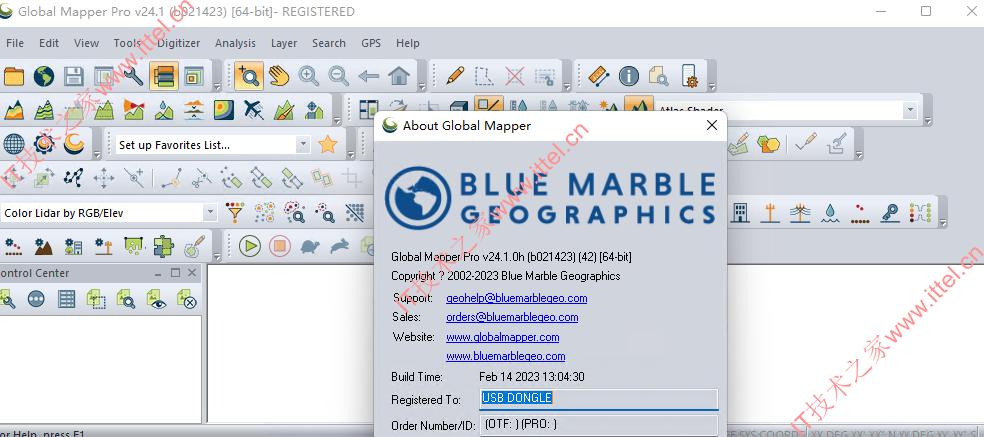Viewport: 984px width, 437px height.
Task: Open the Analysis menu
Action: coord(235,43)
